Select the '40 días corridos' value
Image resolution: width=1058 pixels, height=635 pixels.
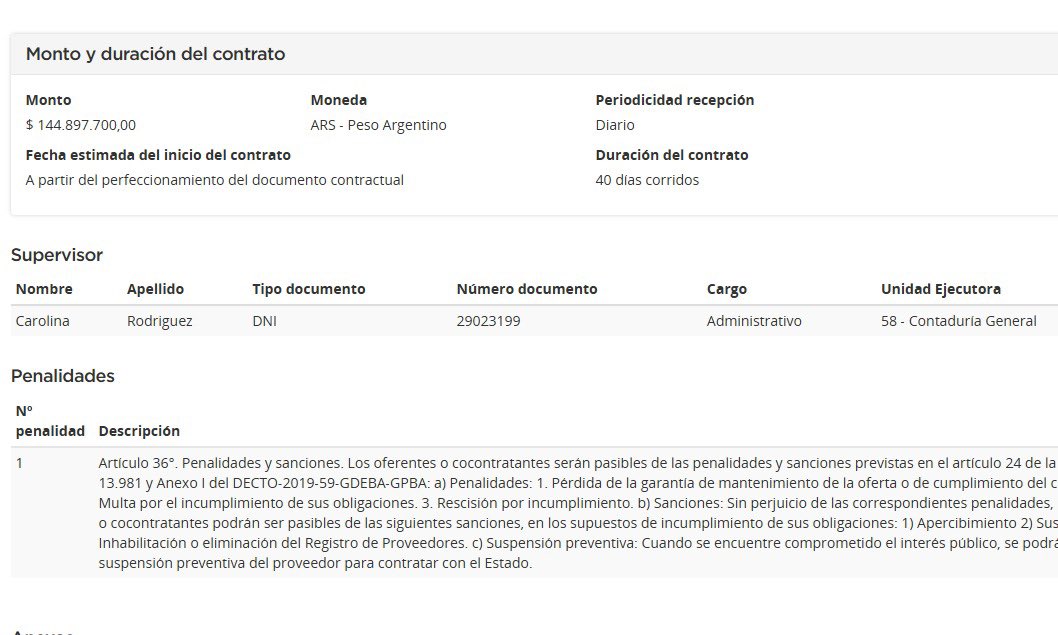coord(647,180)
